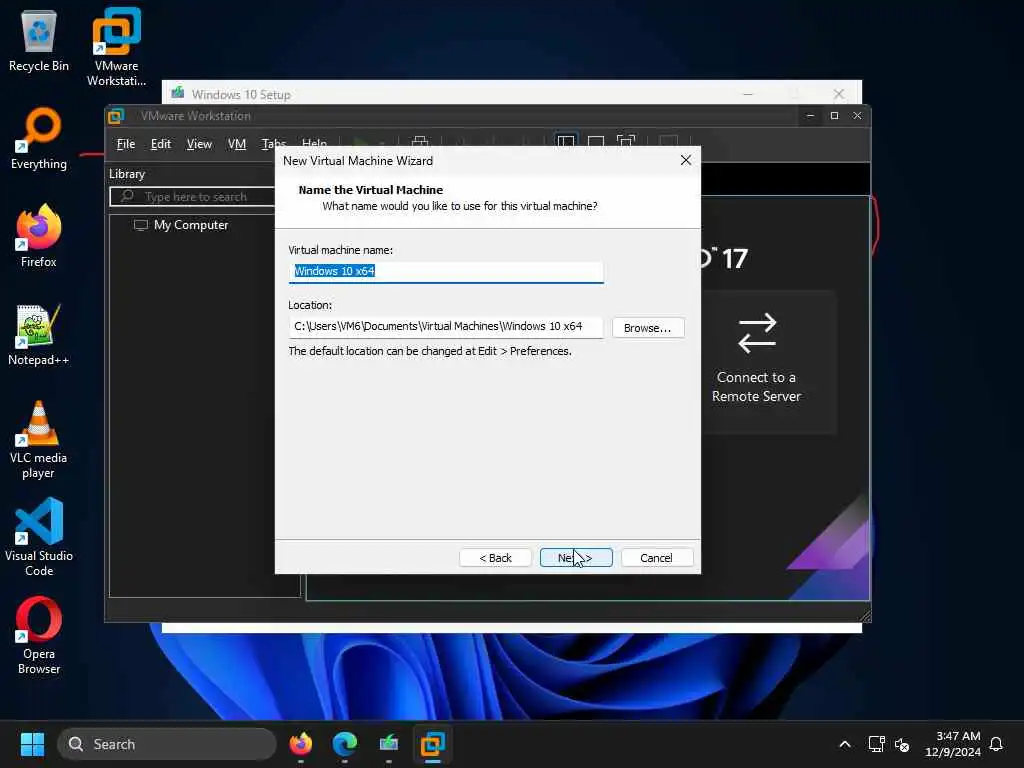This screenshot has width=1024, height=768.
Task: Launch the Everything search desktop icon
Action: click(39, 138)
